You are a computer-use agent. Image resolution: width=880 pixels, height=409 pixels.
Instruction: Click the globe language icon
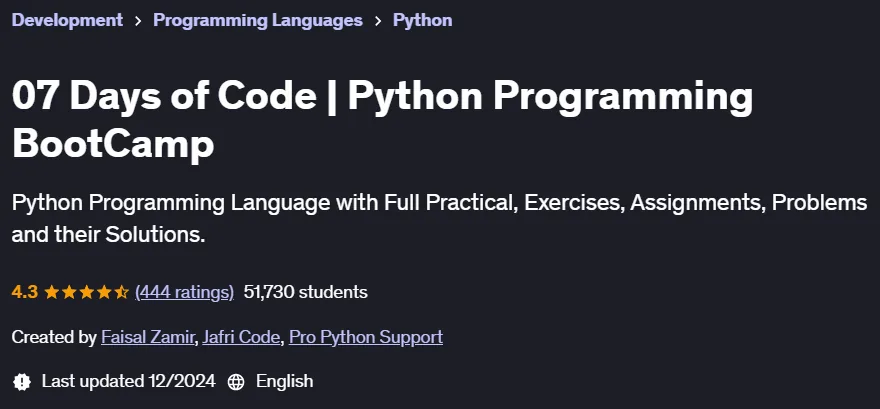tap(236, 382)
